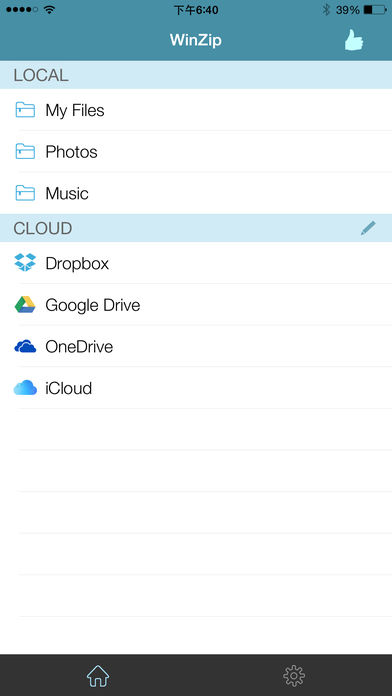The image size is (392, 696).
Task: Click the My Files folder icon
Action: coord(25,110)
